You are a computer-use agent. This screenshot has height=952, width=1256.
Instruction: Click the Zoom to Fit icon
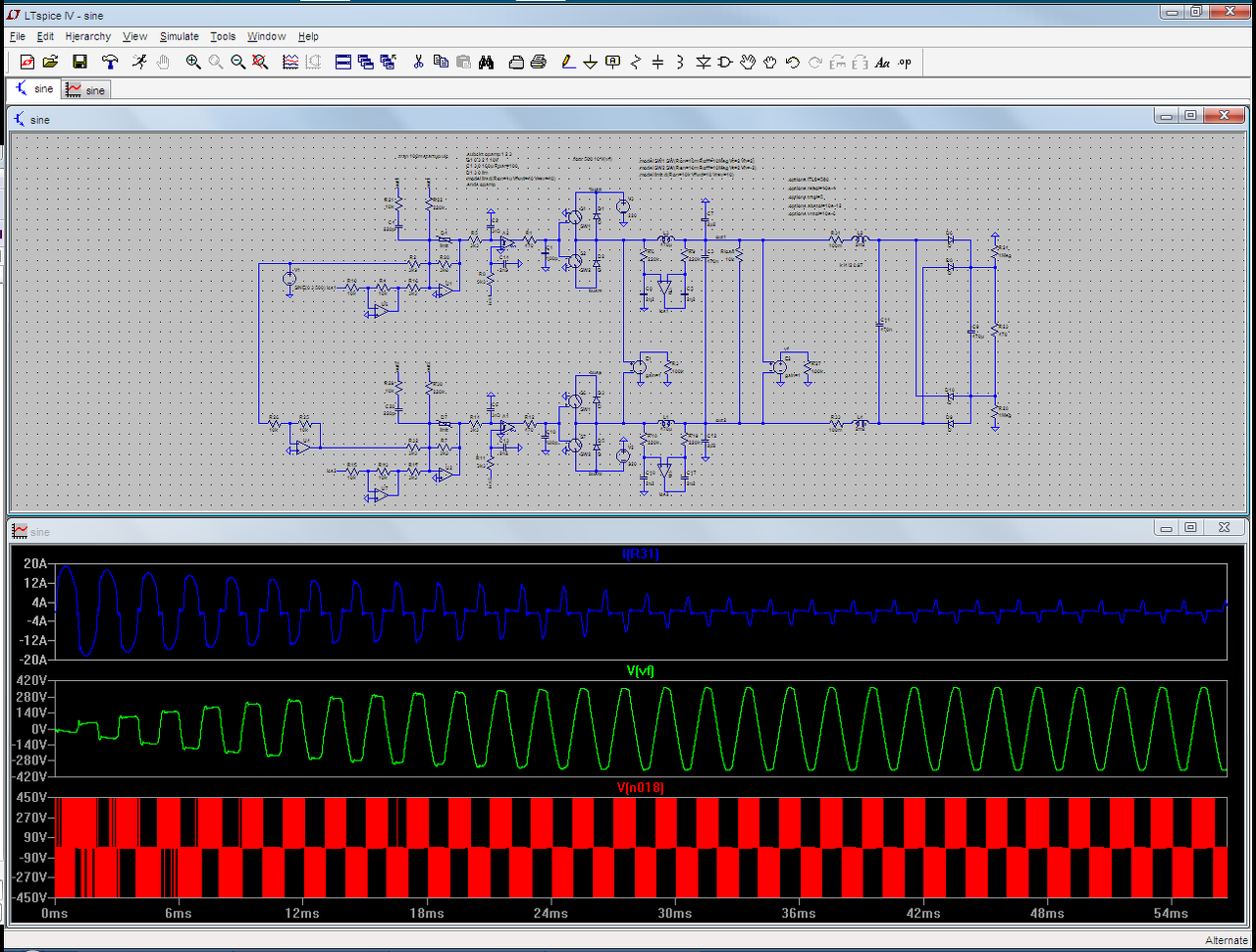pos(260,62)
